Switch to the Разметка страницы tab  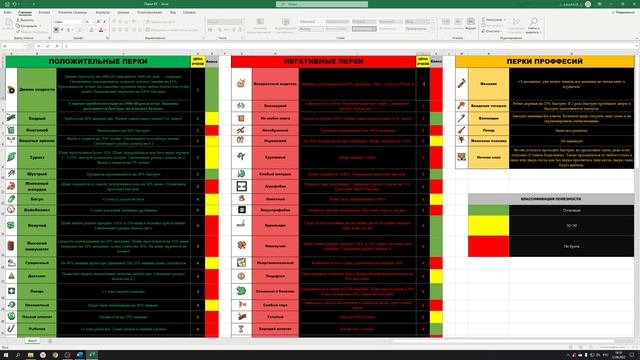[73, 13]
